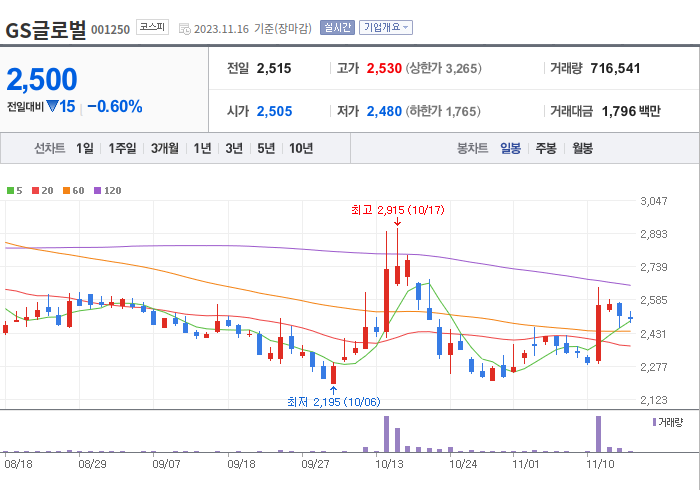This screenshot has height=490, width=700.
Task: Click the 코스피 market badge
Action: (x=152, y=27)
